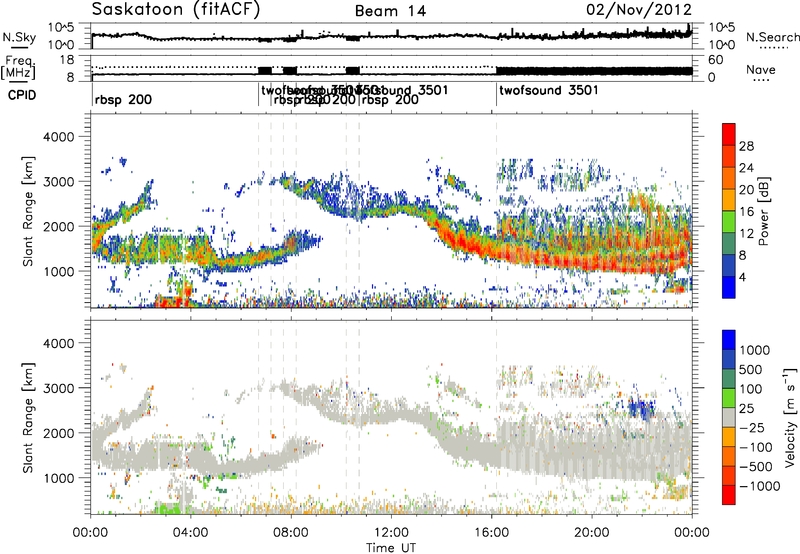Viewport: 800px width, 554px height.
Task: Click the "28" tick on the power colorbar
Action: 746,146
